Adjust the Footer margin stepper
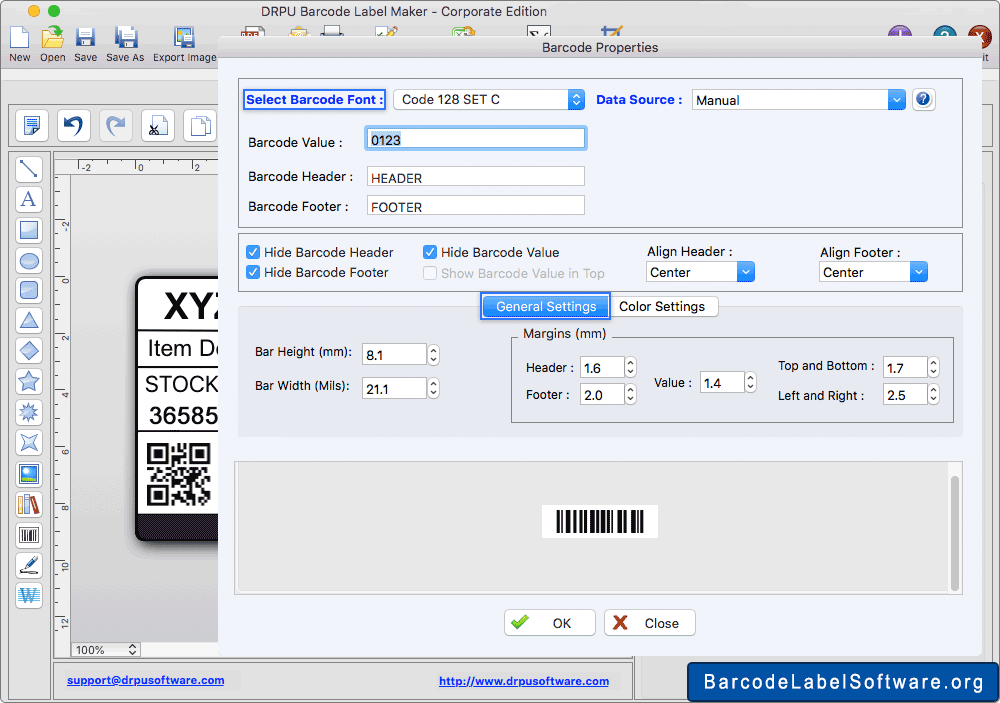The width and height of the screenshot is (1000, 703). [x=630, y=394]
